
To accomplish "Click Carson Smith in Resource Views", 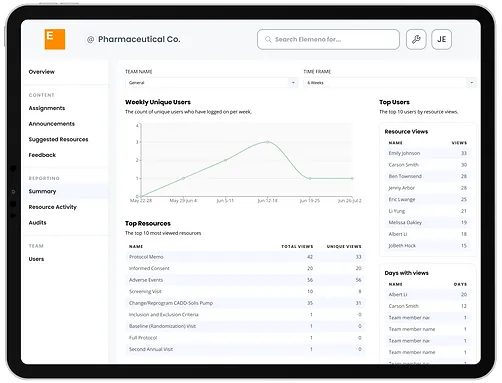I will [x=404, y=165].
